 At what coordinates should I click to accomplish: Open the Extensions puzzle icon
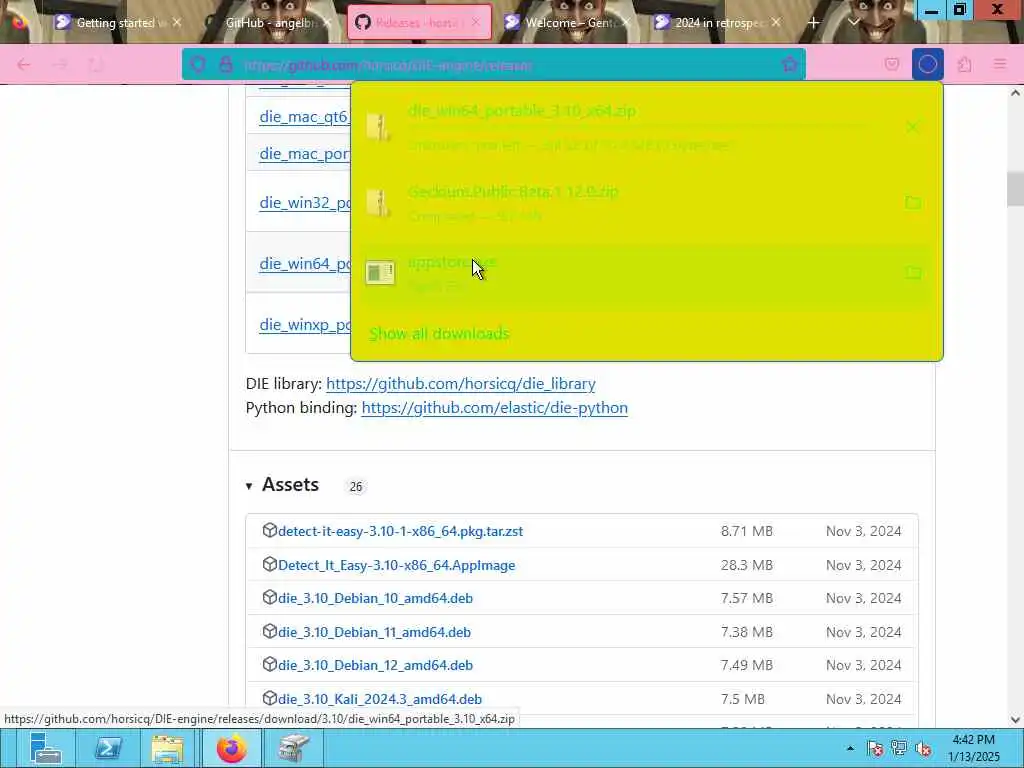964,65
